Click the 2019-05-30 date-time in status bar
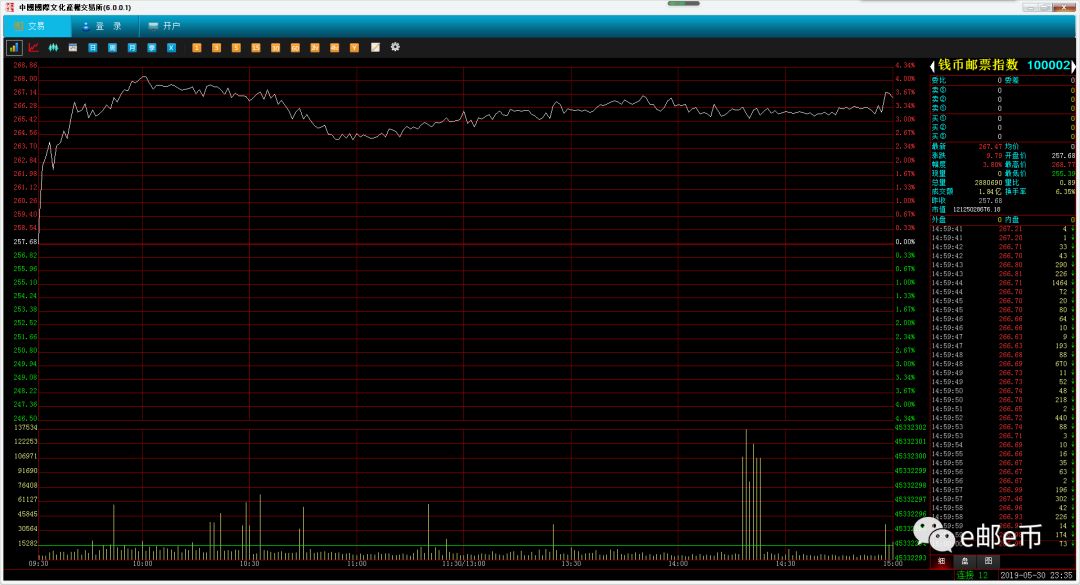The width and height of the screenshot is (1080, 585). 1037,575
